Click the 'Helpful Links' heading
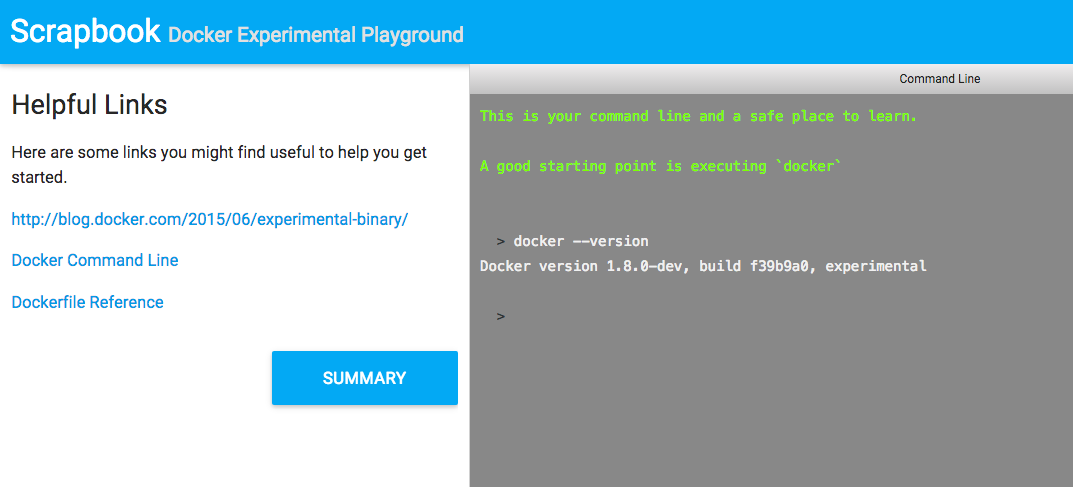Screen dimensions: 1073x487 pos(90,105)
